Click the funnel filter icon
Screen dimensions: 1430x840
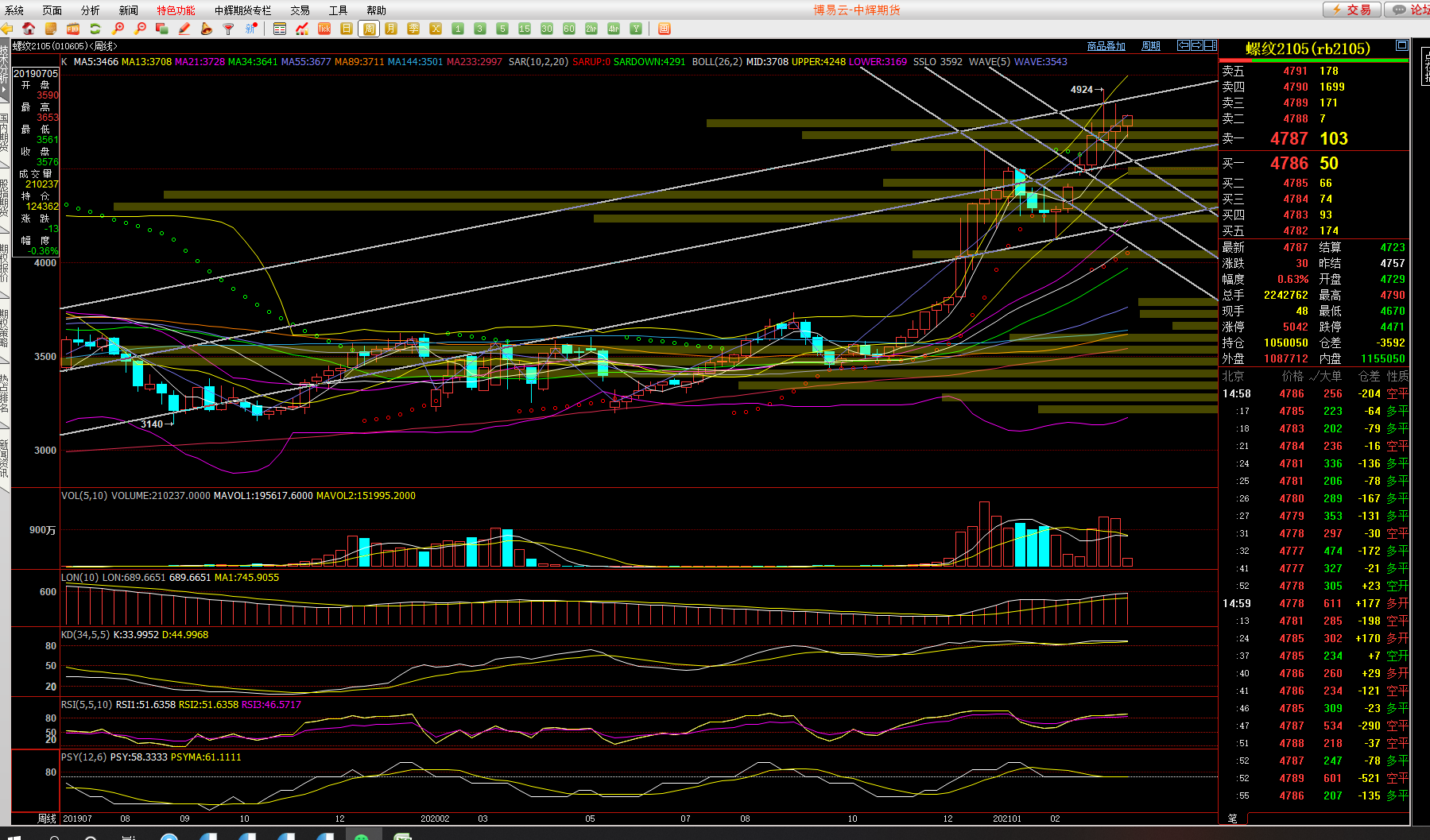pos(229,29)
